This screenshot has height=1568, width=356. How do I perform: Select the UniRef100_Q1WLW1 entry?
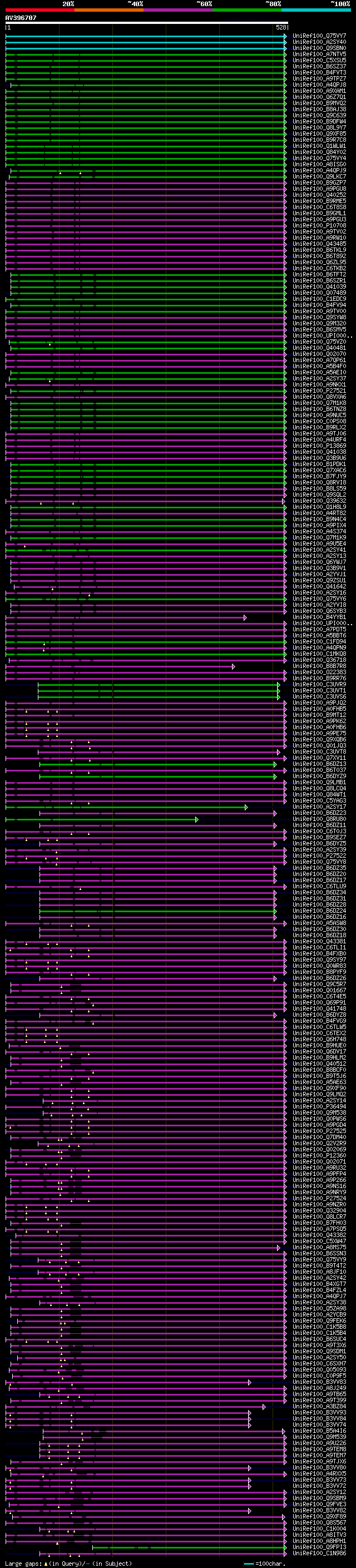[x=319, y=146]
